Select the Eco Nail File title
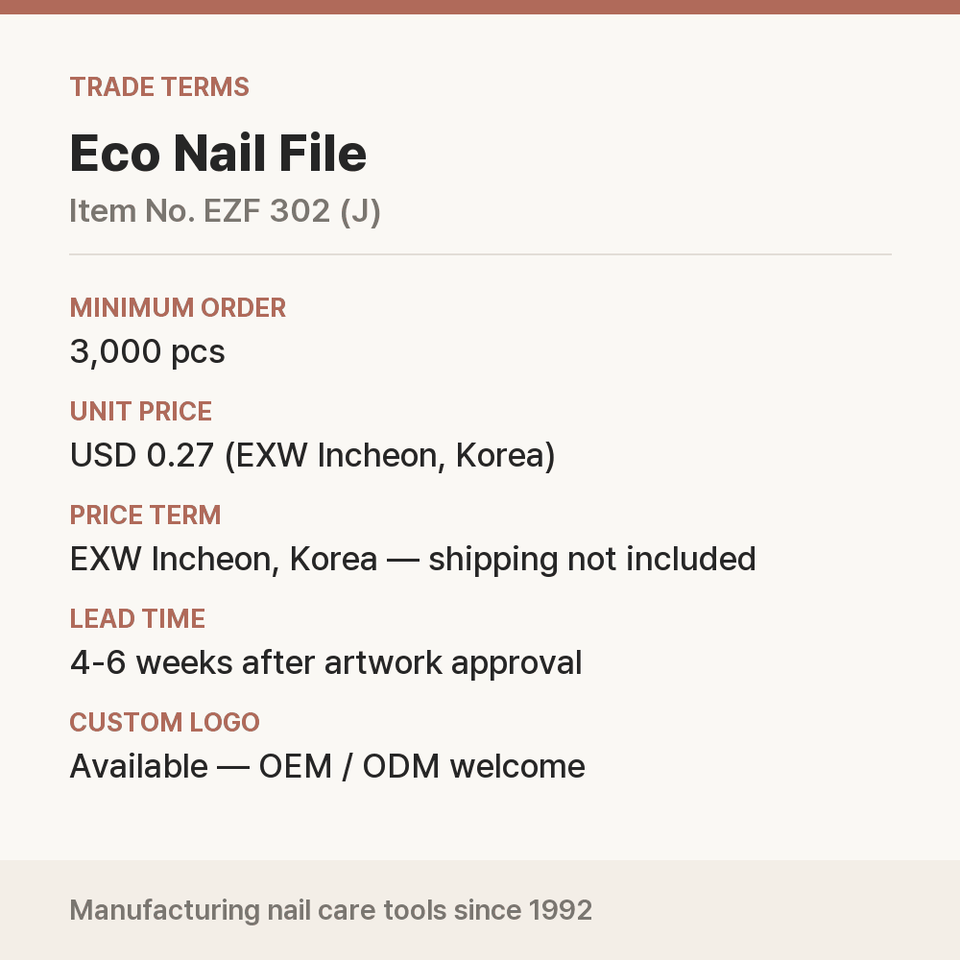Viewport: 960px width, 960px height. coord(218,153)
